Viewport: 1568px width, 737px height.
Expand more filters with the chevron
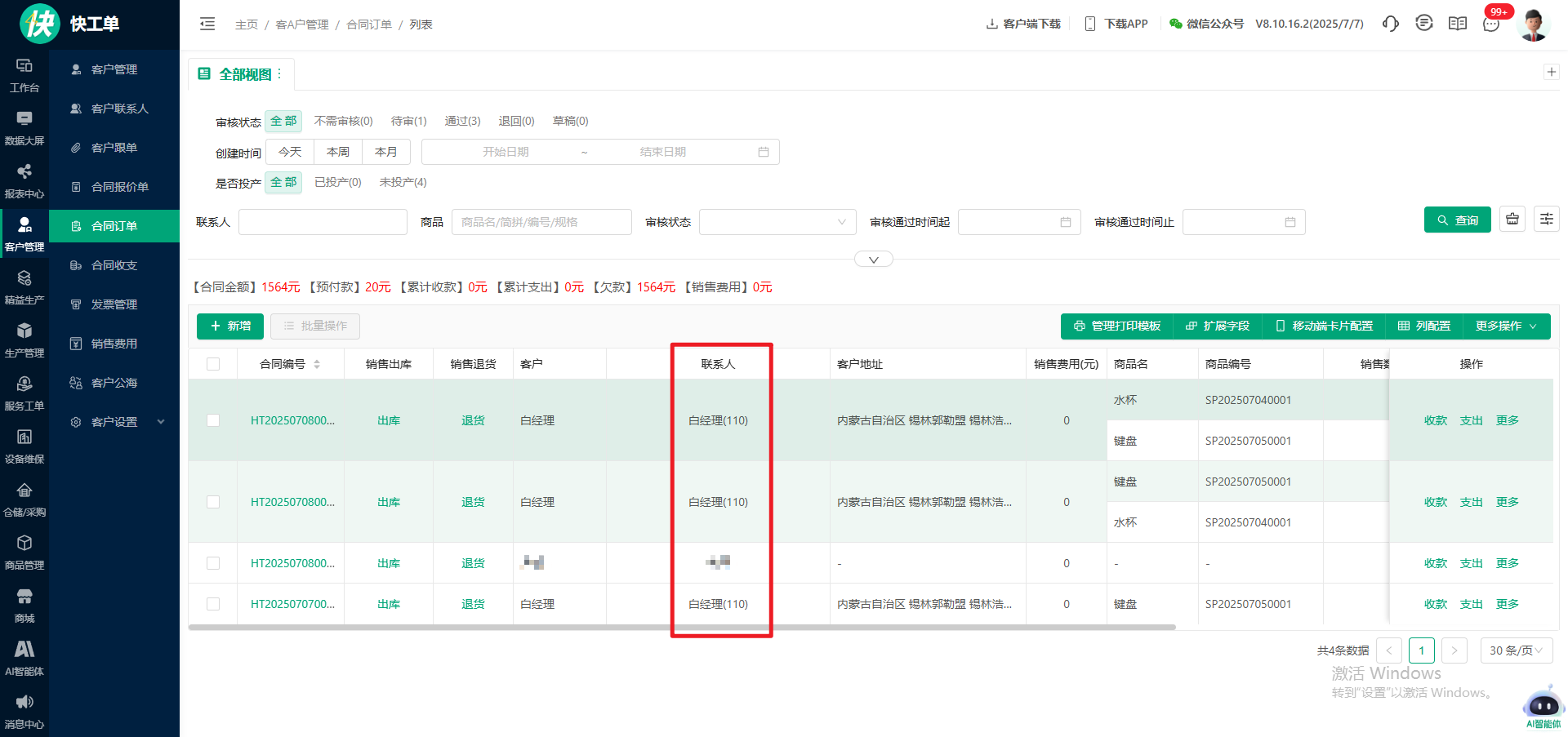point(873,260)
